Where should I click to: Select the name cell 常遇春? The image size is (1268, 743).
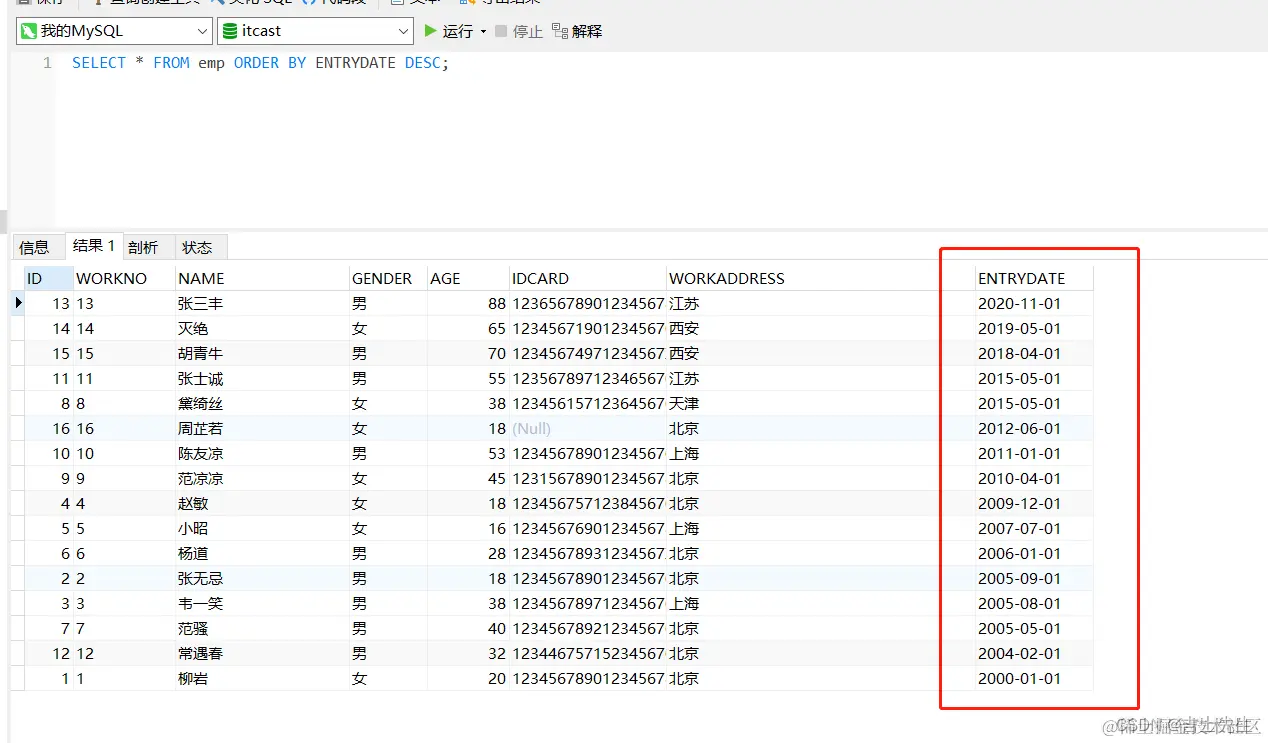coord(262,653)
